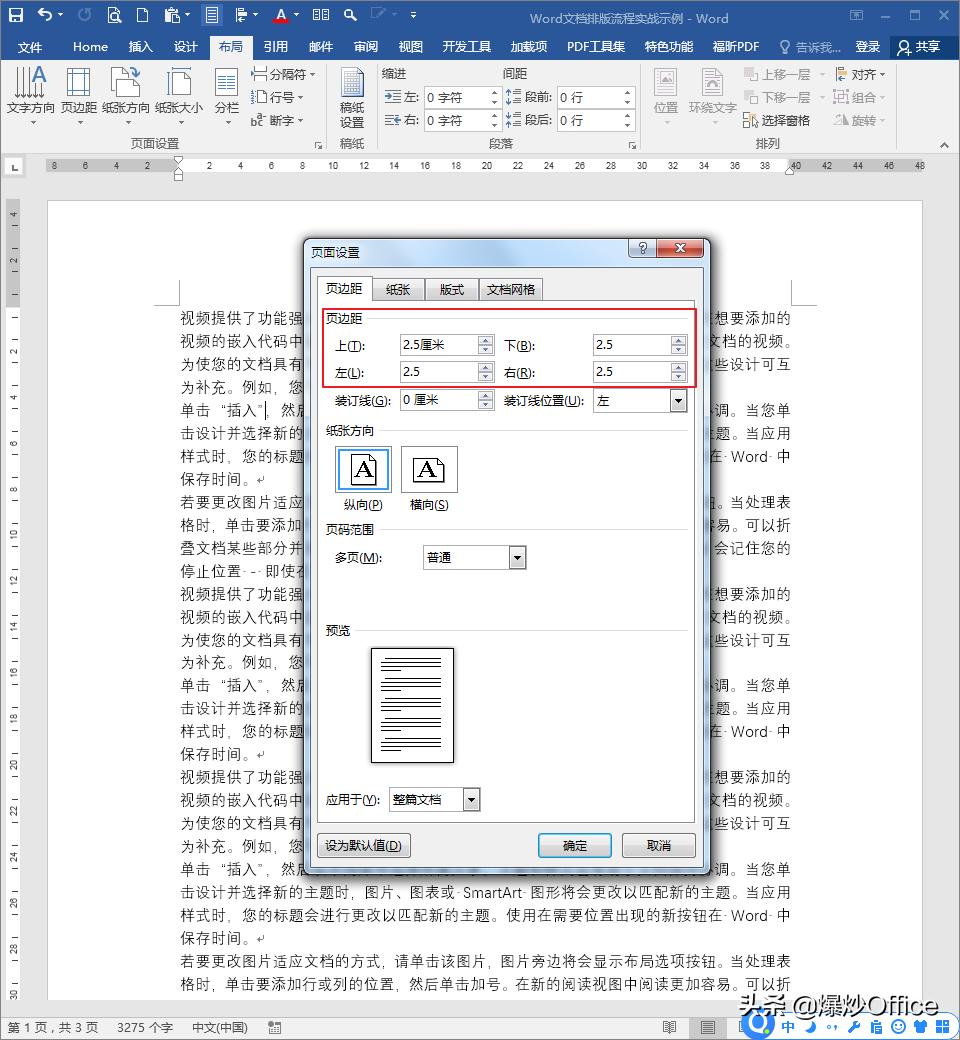The height and width of the screenshot is (1040, 960).
Task: Increase 段前 spacing with its up arrow
Action: pyautogui.click(x=628, y=92)
